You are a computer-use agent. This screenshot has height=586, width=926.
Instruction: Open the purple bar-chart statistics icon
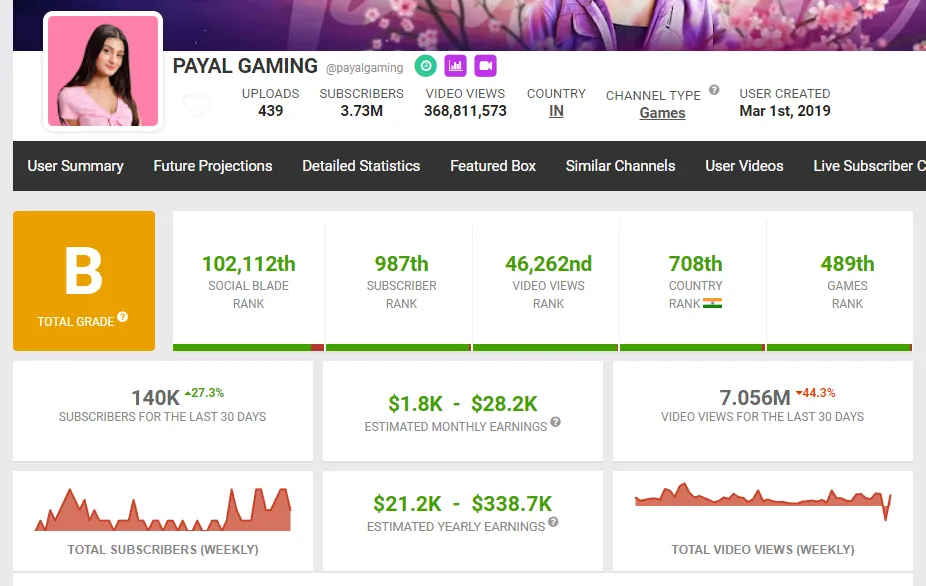(455, 65)
